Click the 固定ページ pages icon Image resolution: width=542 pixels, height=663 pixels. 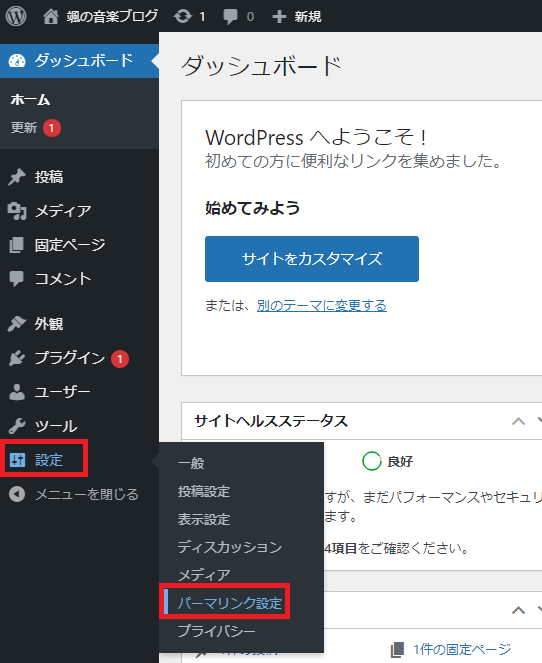point(17,245)
